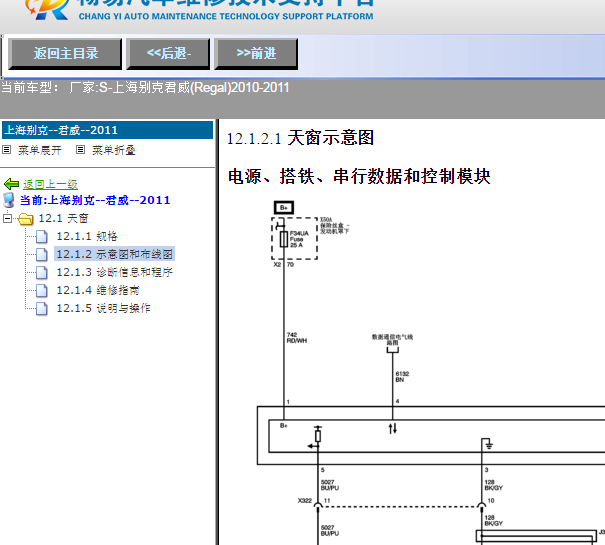Screen dimensions: 605x545
Task: Go back with the <<后退- button
Action: pos(168,54)
